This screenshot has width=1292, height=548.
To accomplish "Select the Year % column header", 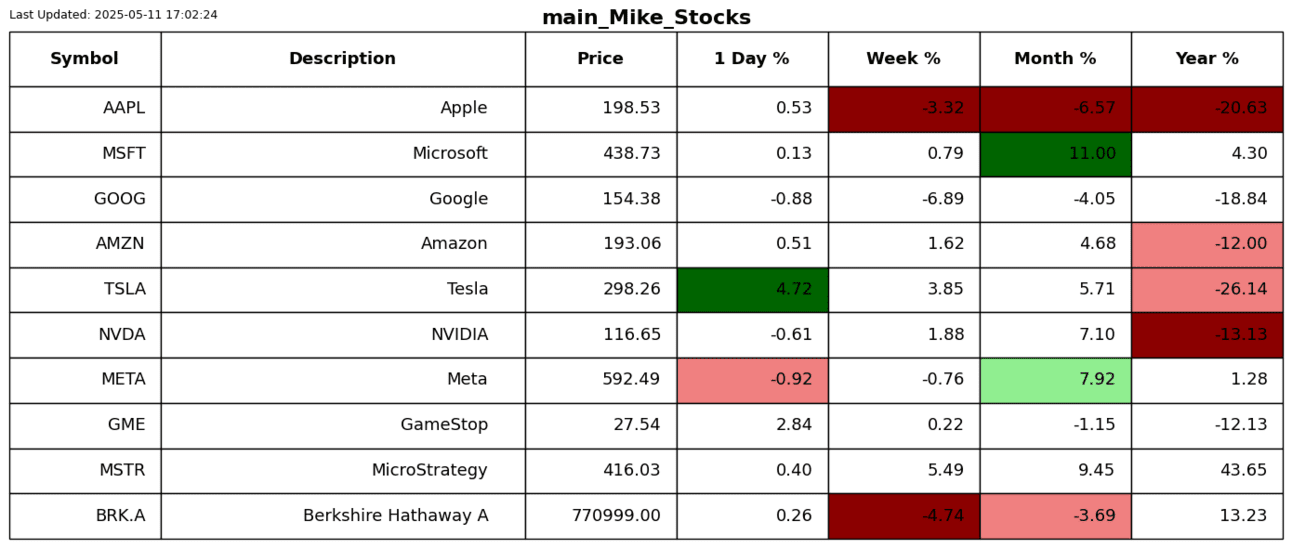I will pos(1207,59).
